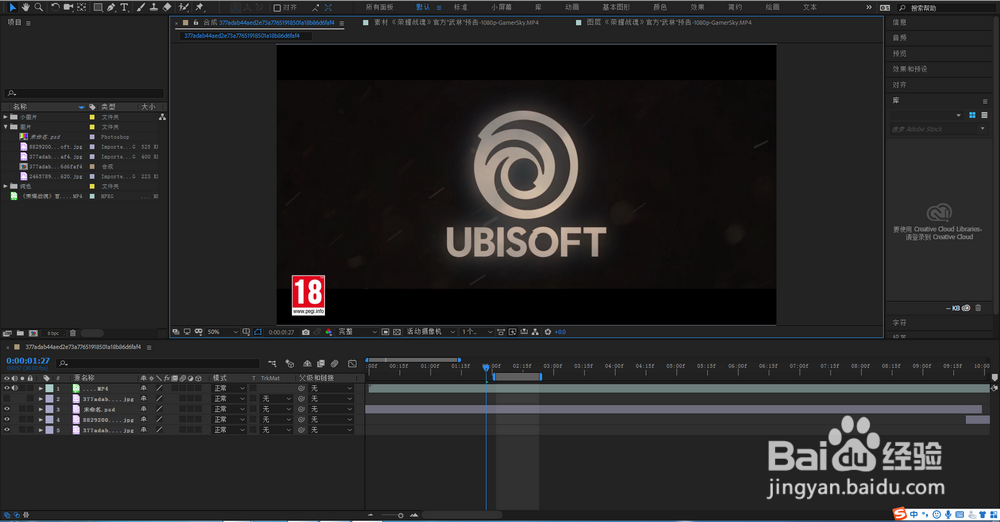Open the 音频 panel
Viewport: 1000px width, 522px height.
coord(899,38)
